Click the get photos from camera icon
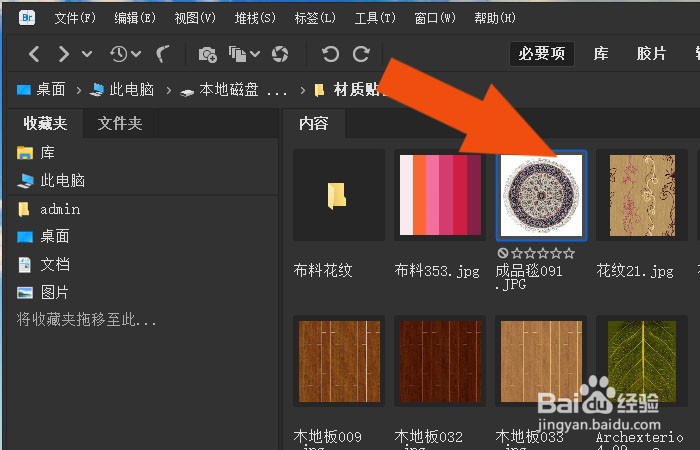Viewport: 700px width, 450px height. (208, 54)
